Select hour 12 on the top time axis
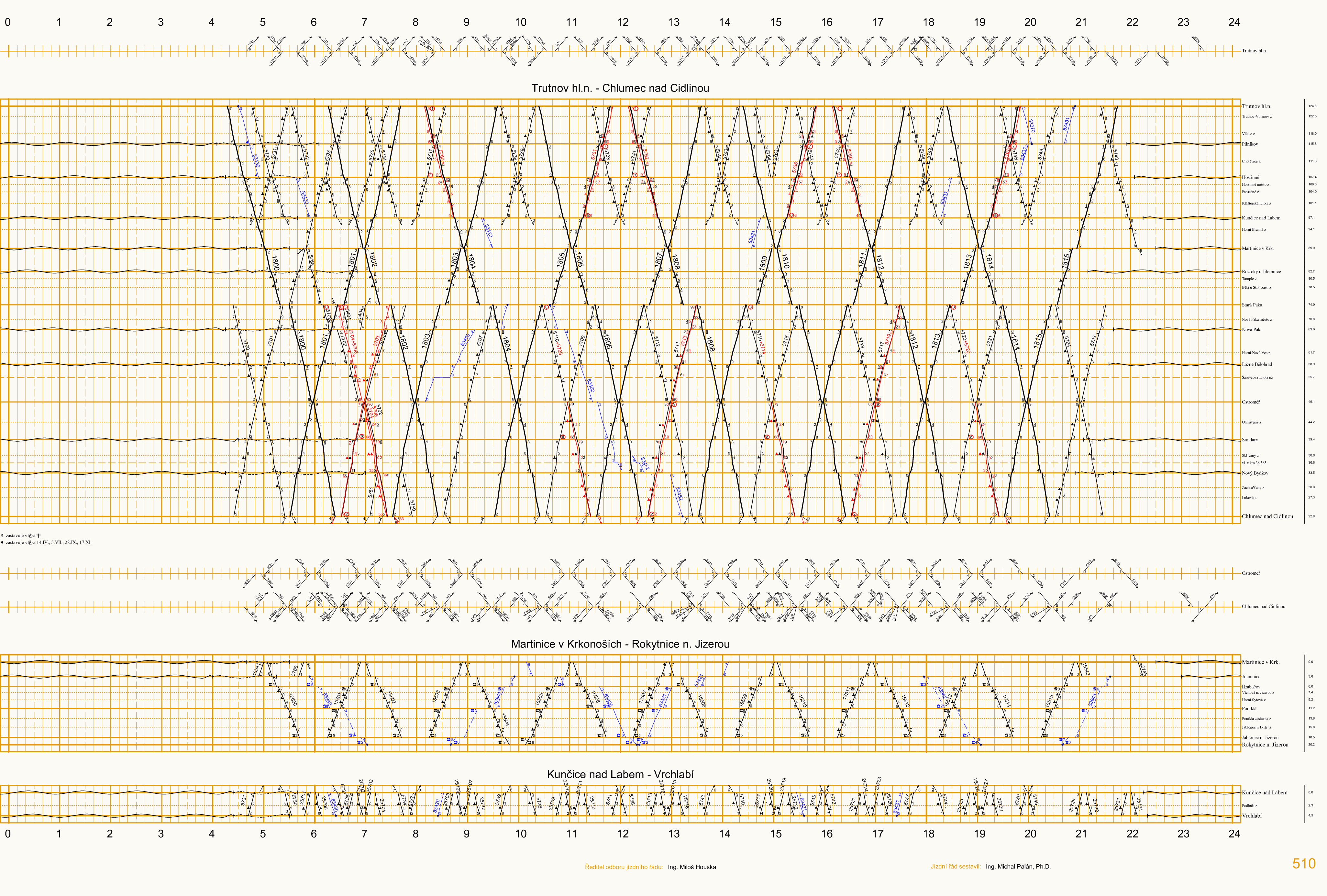Viewport: 1327px width, 896px height. [622, 22]
